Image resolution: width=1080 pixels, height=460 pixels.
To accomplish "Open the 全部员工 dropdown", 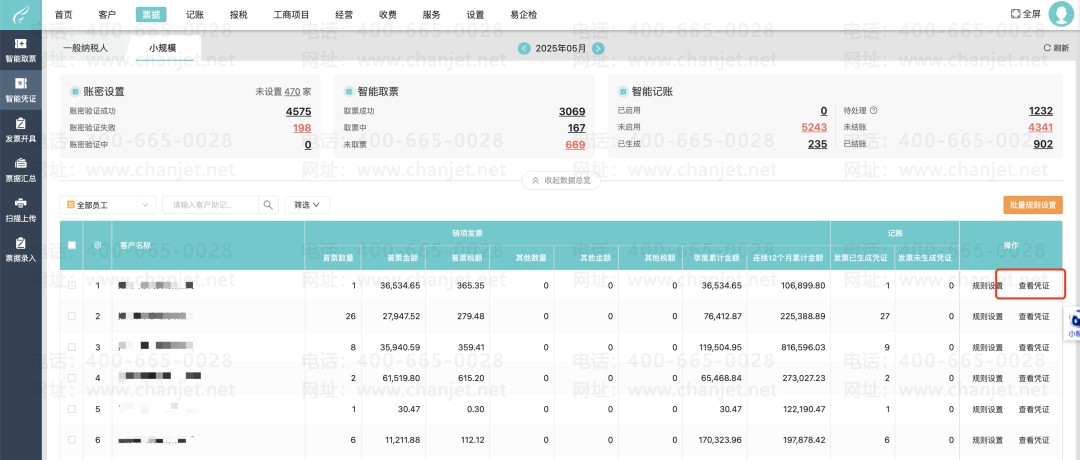I will pos(108,205).
